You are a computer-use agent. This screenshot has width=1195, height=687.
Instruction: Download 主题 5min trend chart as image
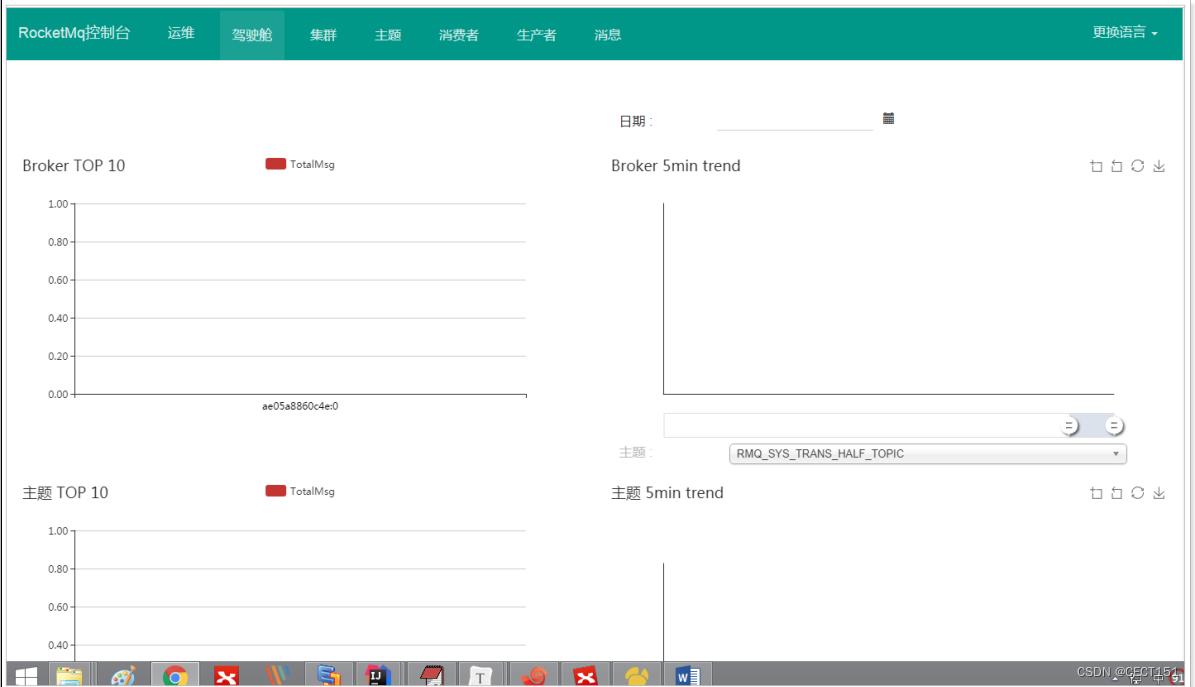point(1159,493)
